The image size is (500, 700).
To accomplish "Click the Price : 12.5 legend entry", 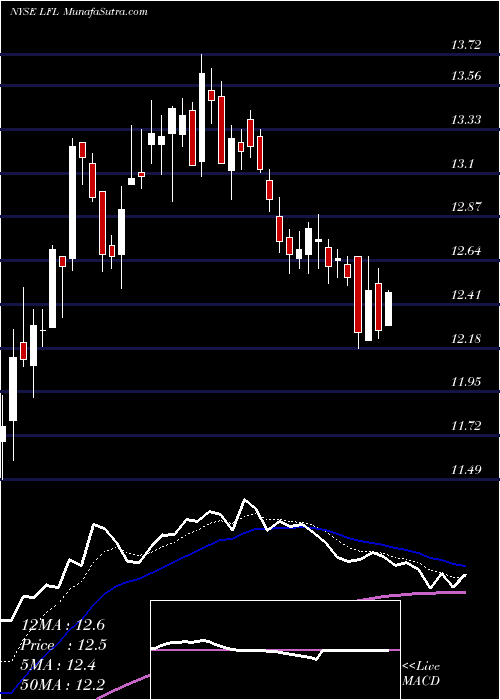I will pos(63,645).
